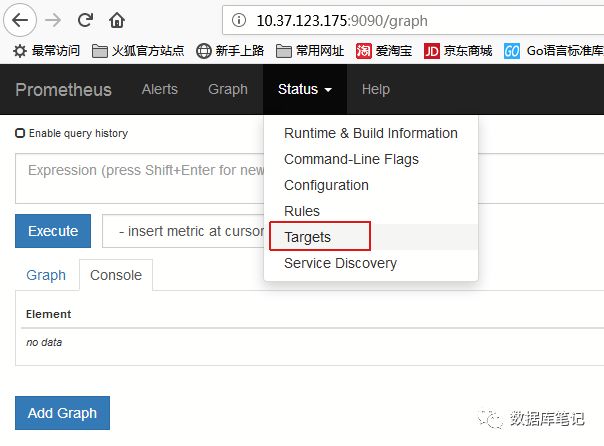The image size is (604, 446).
Task: Go to browser home page icon
Action: pyautogui.click(x=117, y=19)
